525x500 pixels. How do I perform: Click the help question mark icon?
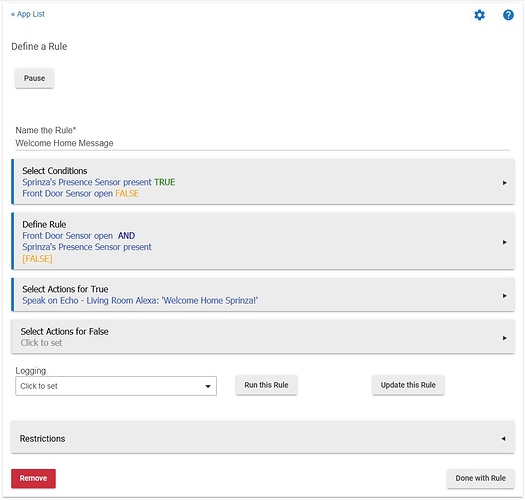pos(508,15)
